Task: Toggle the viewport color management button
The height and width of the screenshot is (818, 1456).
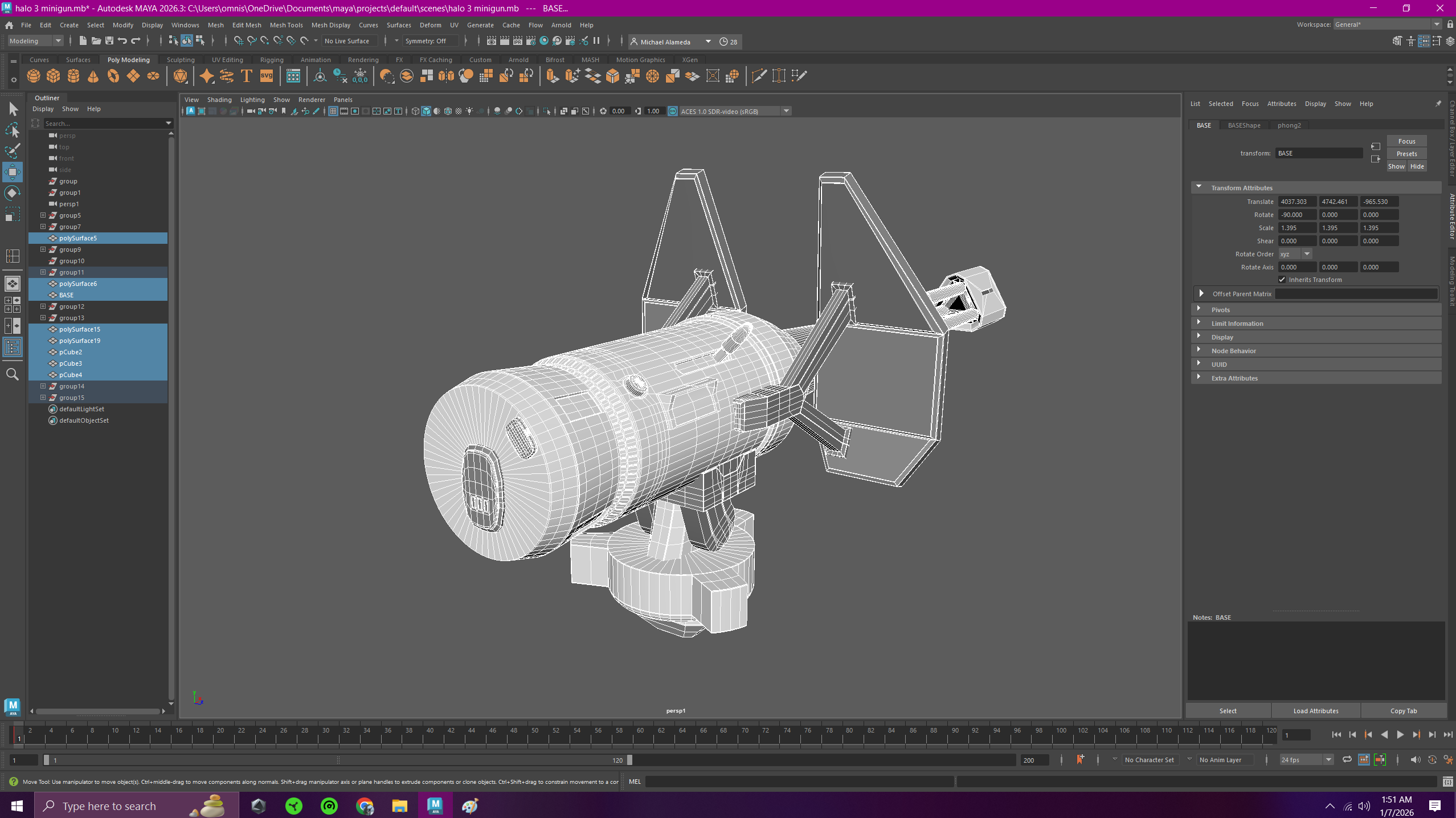Action: point(672,112)
